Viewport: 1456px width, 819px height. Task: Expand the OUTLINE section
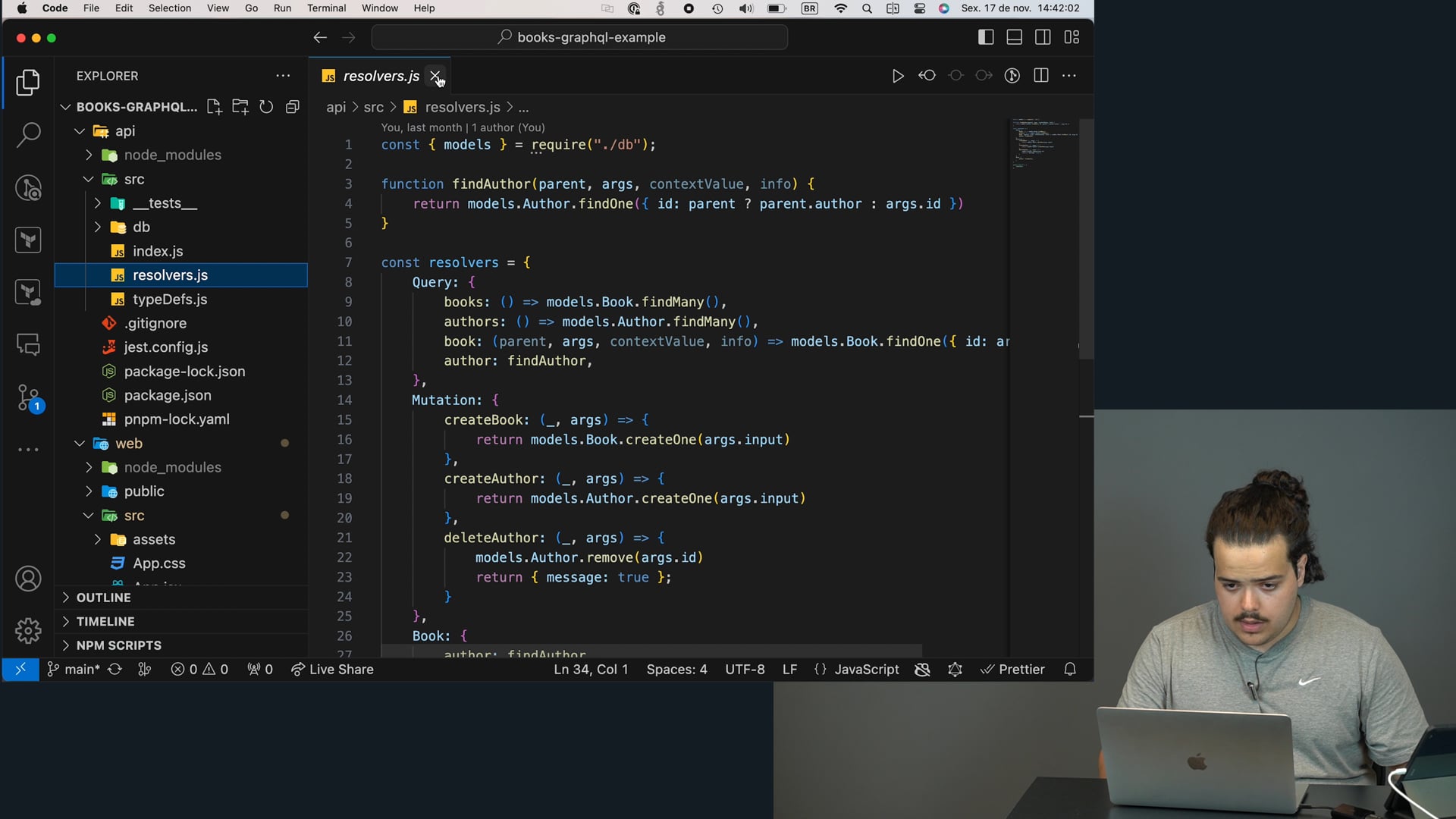(103, 598)
